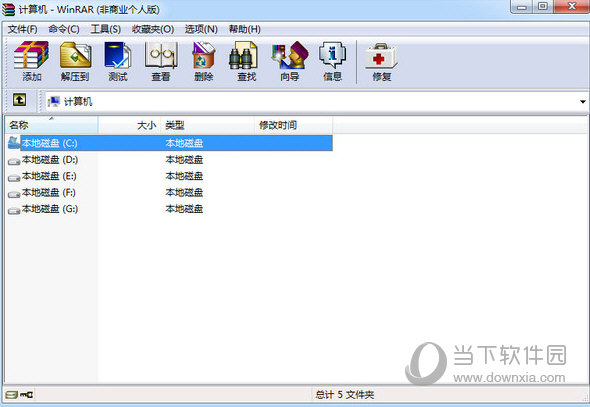Sort by 名称 column header
The width and height of the screenshot is (590, 407).
click(52, 125)
